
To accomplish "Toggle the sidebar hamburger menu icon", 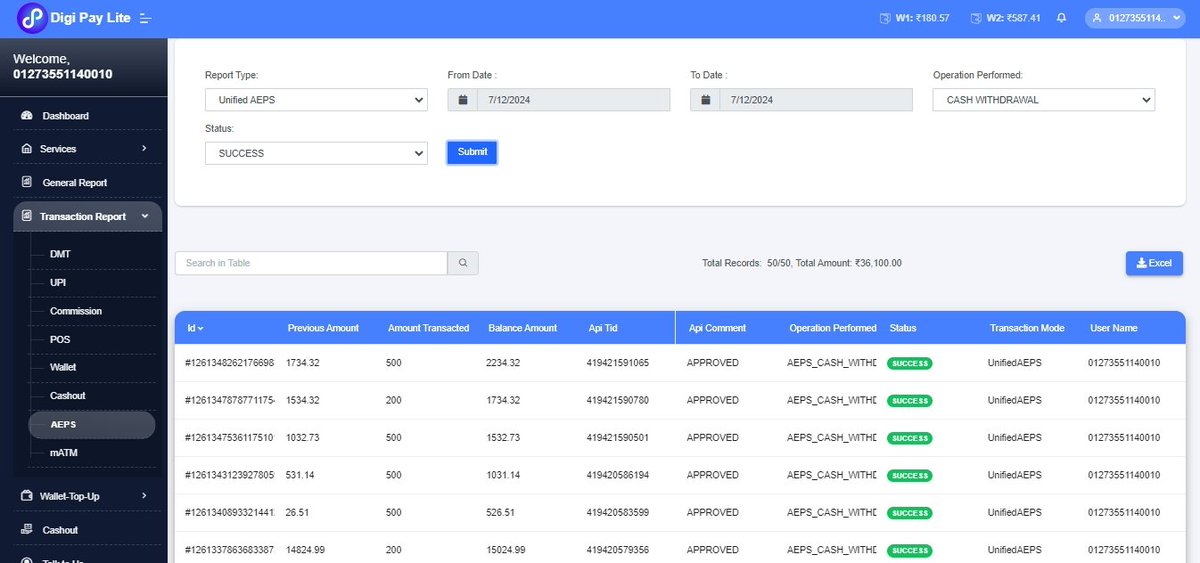I will coord(146,18).
